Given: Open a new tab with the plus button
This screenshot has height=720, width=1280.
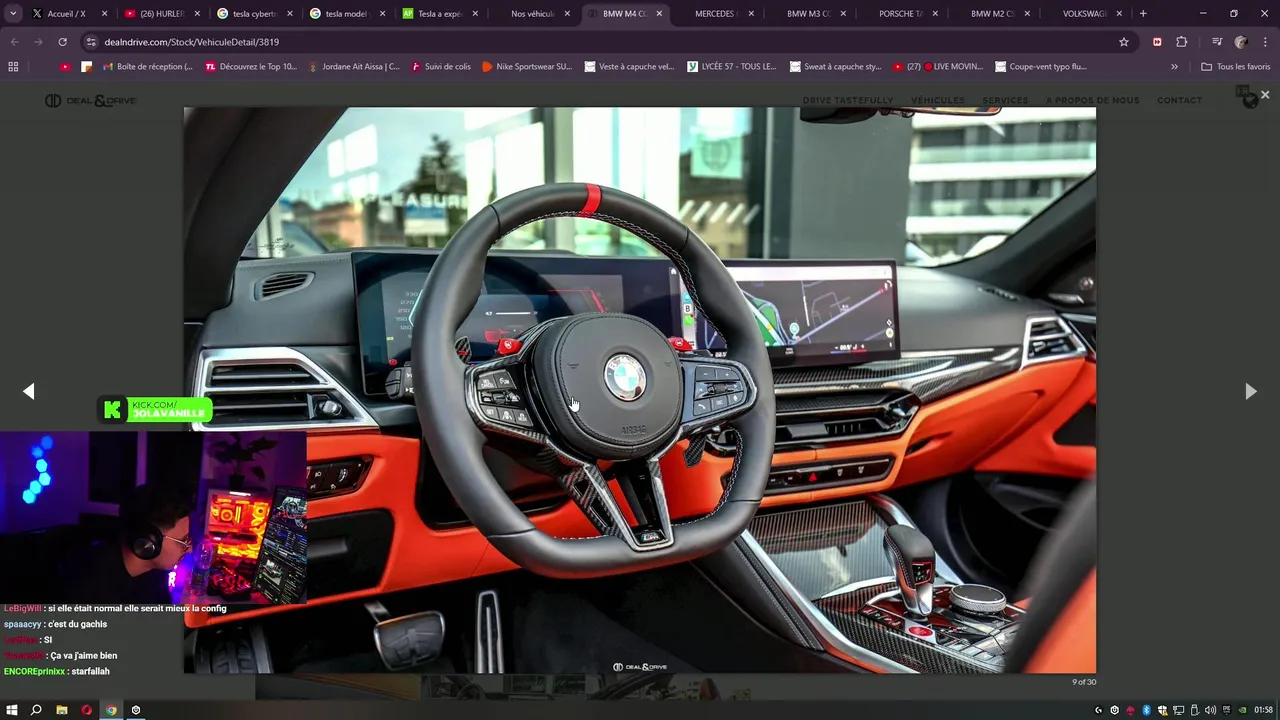Looking at the screenshot, I should pyautogui.click(x=1143, y=14).
